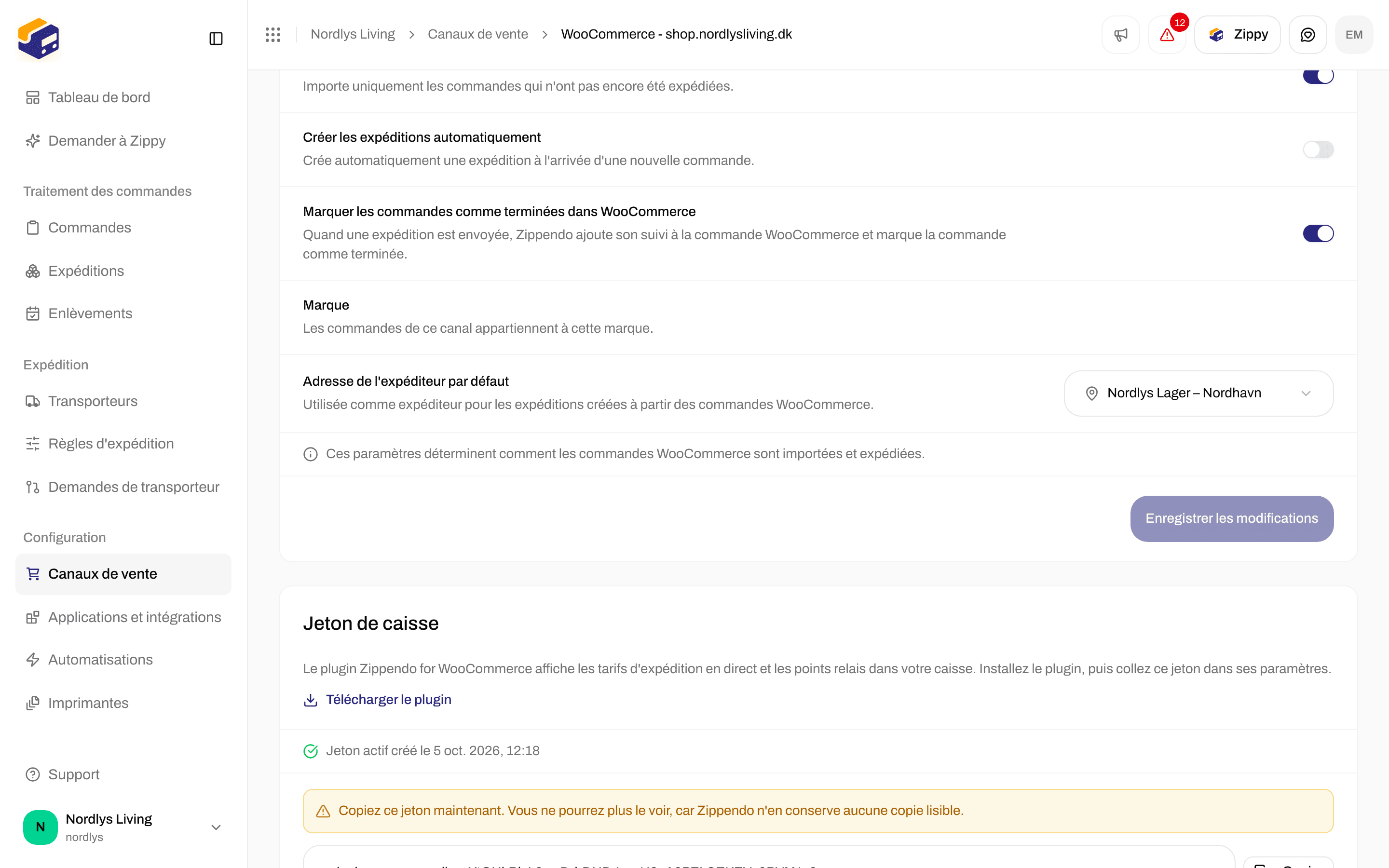Open the chat support bubble icon
This screenshot has width=1389, height=868.
1307,34
